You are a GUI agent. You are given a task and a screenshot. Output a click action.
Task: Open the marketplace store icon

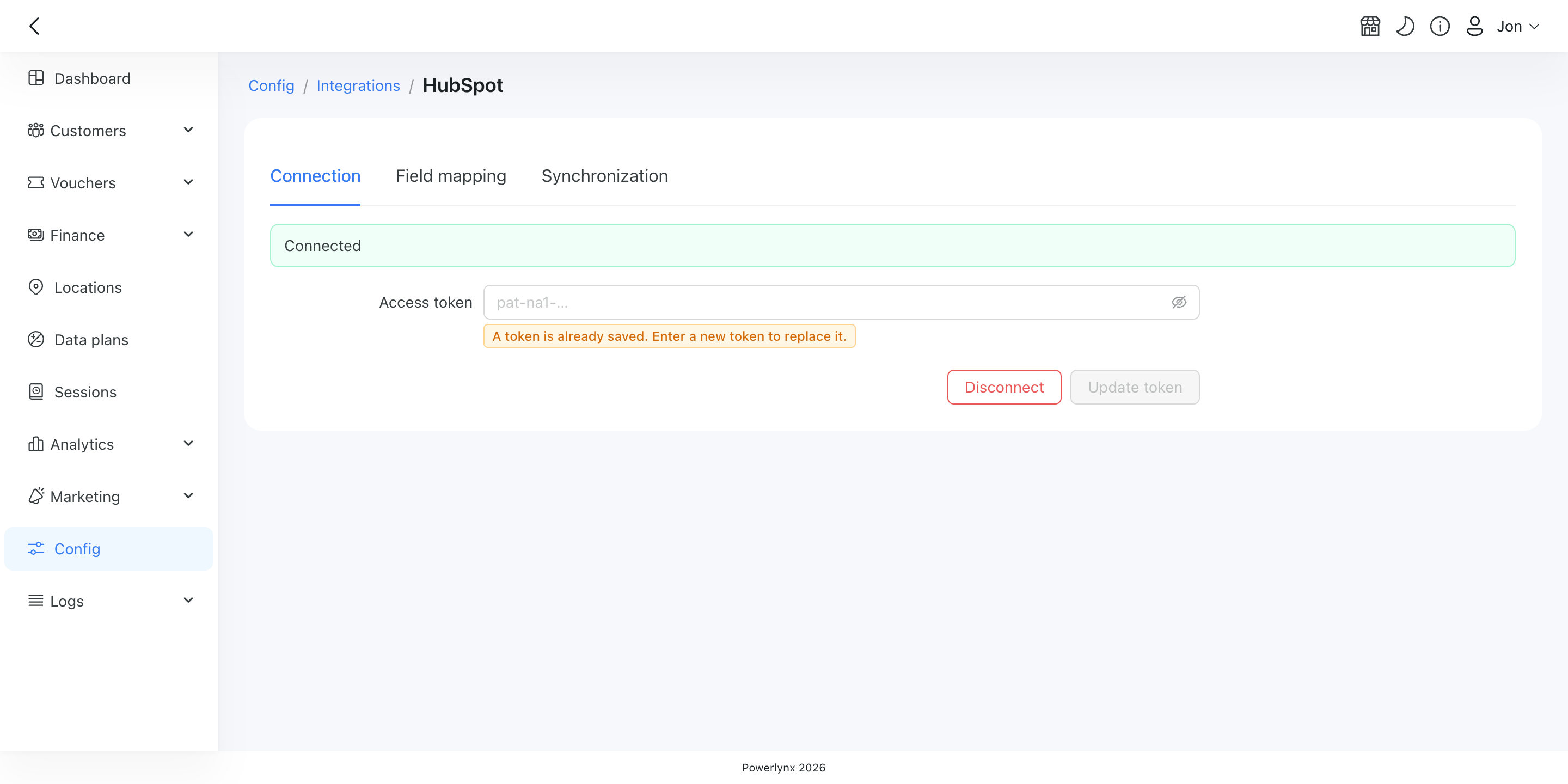1370,26
